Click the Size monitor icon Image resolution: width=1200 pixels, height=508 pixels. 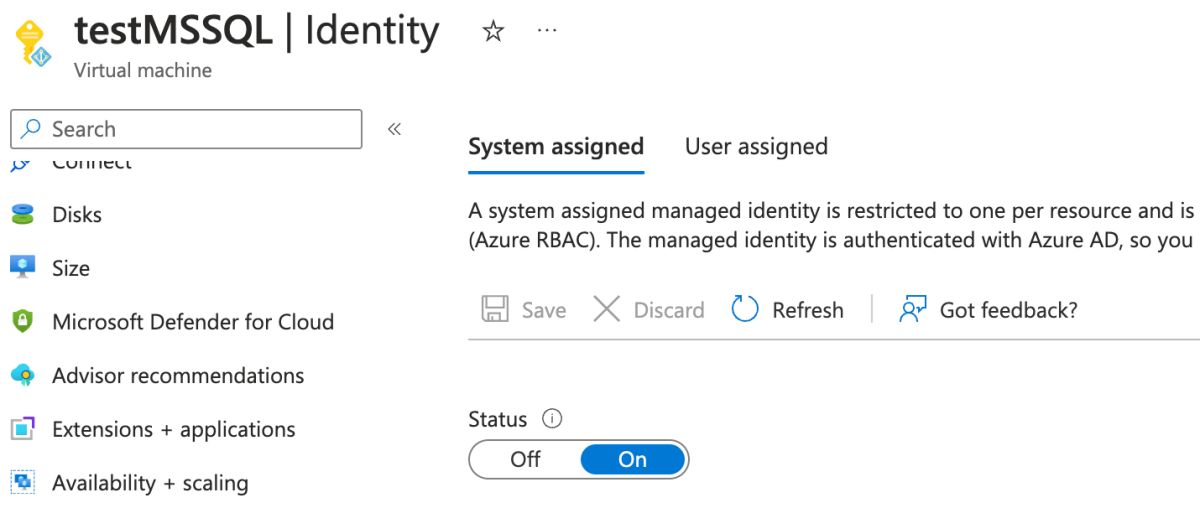pyautogui.click(x=22, y=268)
